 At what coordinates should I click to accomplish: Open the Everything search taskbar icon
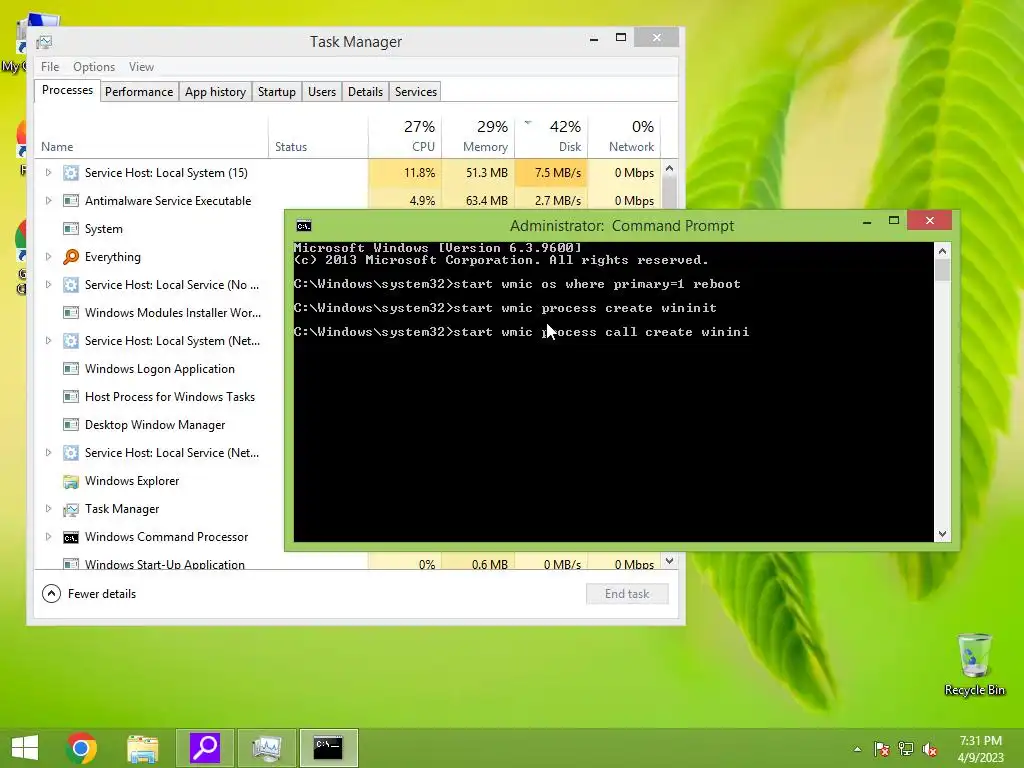[x=204, y=748]
